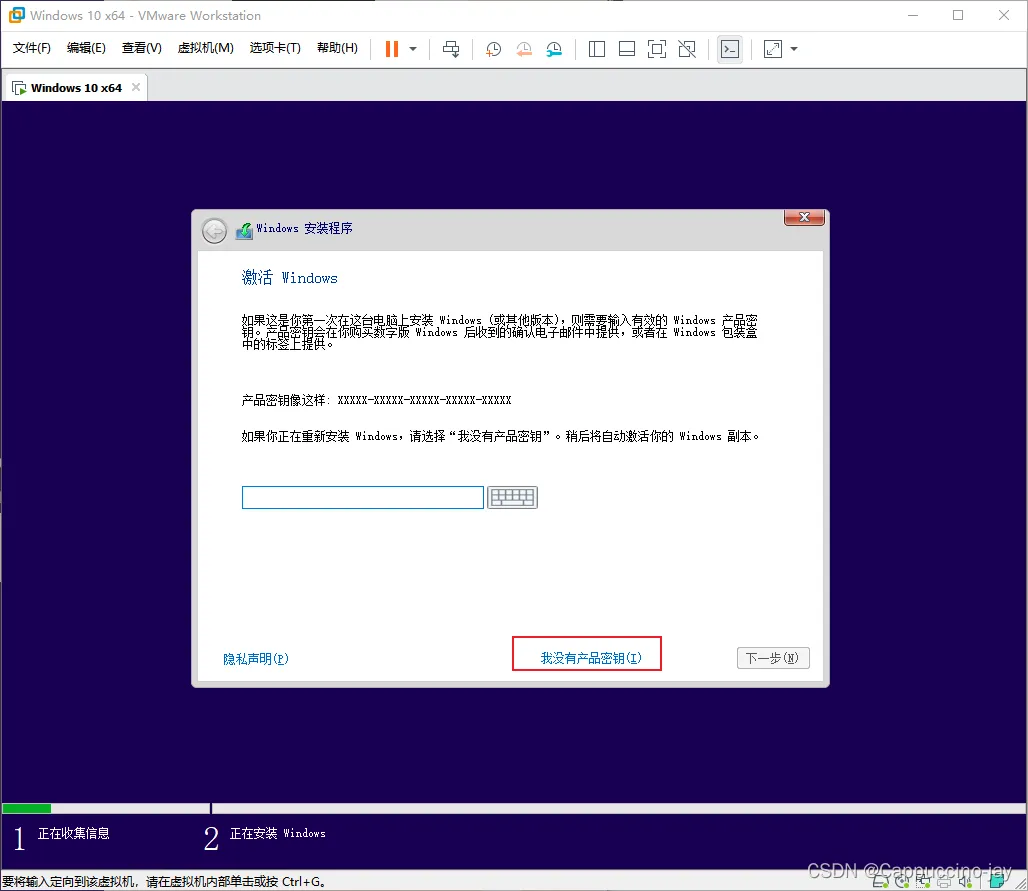The width and height of the screenshot is (1028, 891).
Task: Click the installation progress bar
Action: (514, 808)
